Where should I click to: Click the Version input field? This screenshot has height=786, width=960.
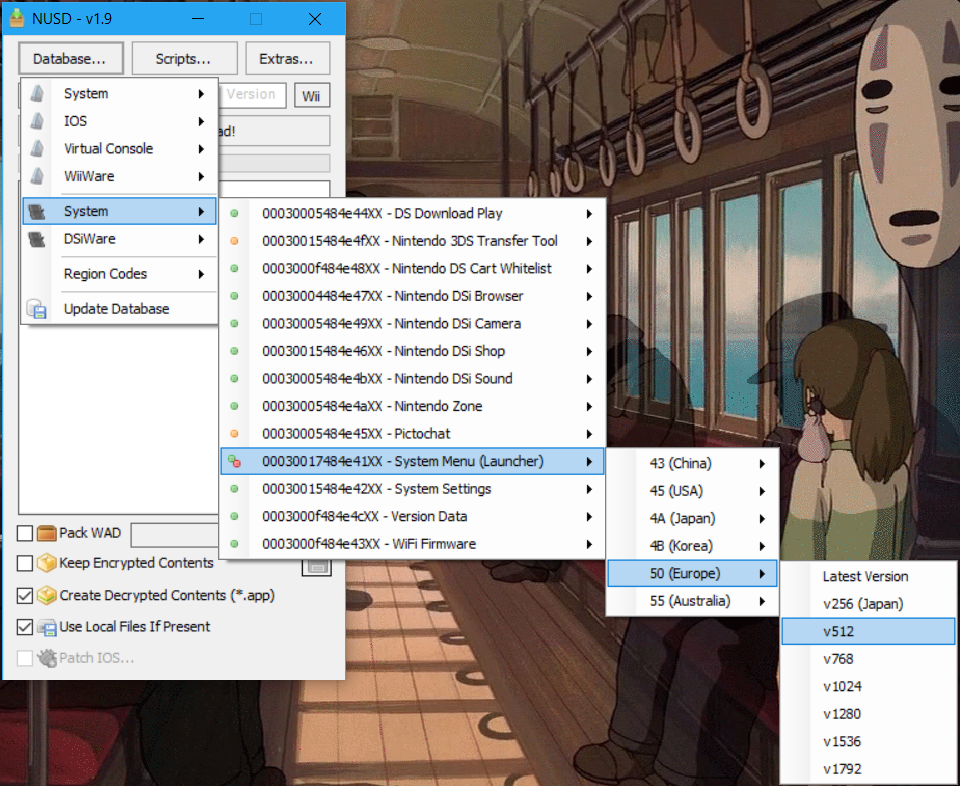coord(252,95)
